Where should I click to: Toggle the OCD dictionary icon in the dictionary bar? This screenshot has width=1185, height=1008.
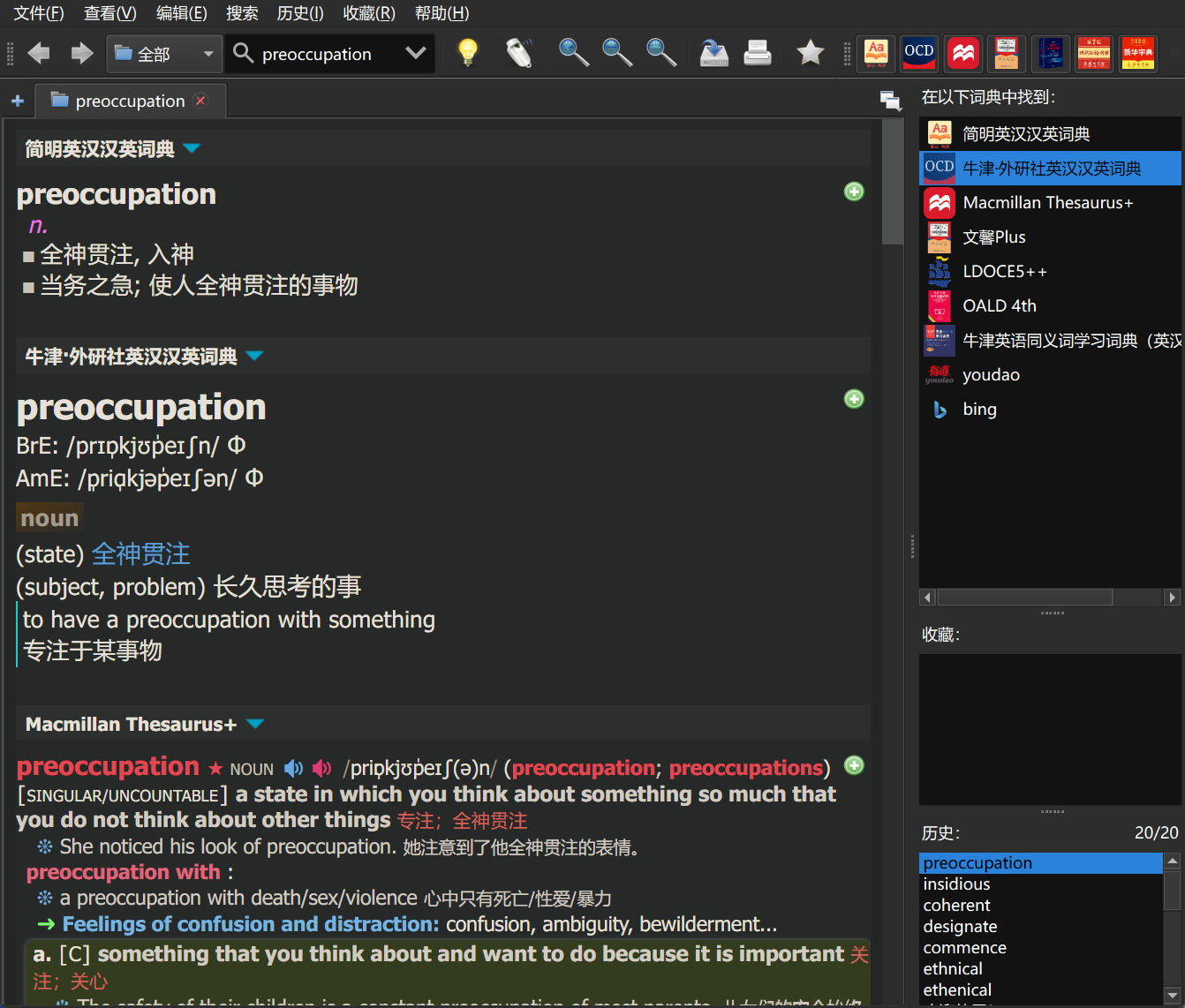tap(919, 54)
